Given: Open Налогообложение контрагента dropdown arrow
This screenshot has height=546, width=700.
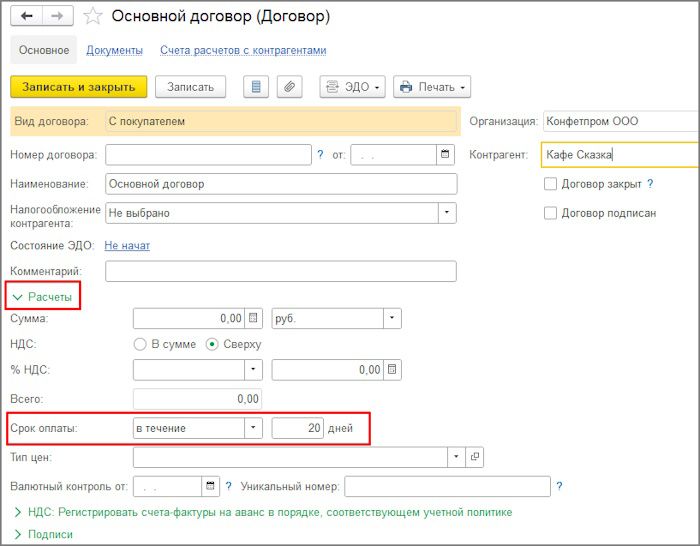Looking at the screenshot, I should [446, 213].
